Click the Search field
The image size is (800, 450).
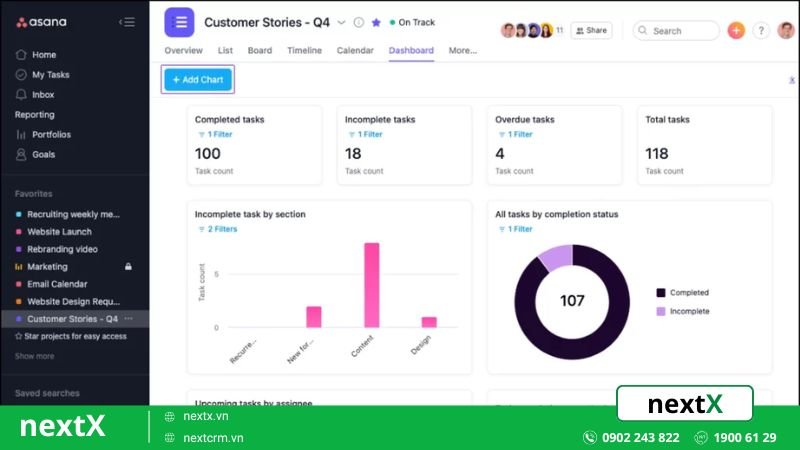coord(676,31)
